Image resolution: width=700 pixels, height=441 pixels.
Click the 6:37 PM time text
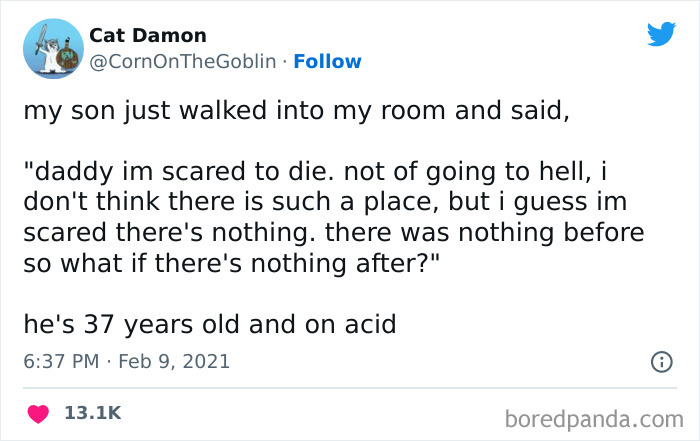click(x=58, y=361)
